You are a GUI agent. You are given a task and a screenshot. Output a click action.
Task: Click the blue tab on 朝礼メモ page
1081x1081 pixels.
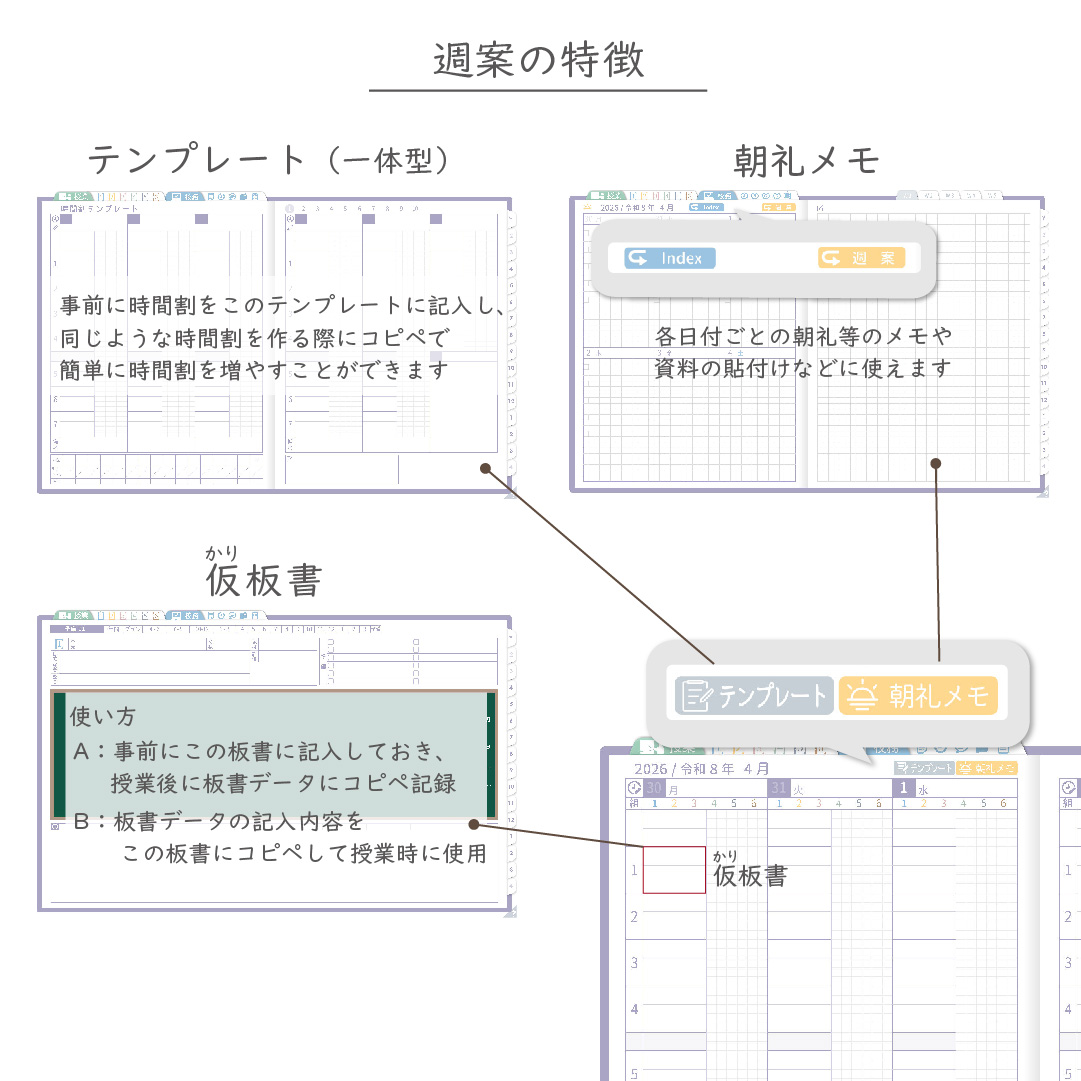(x=719, y=196)
